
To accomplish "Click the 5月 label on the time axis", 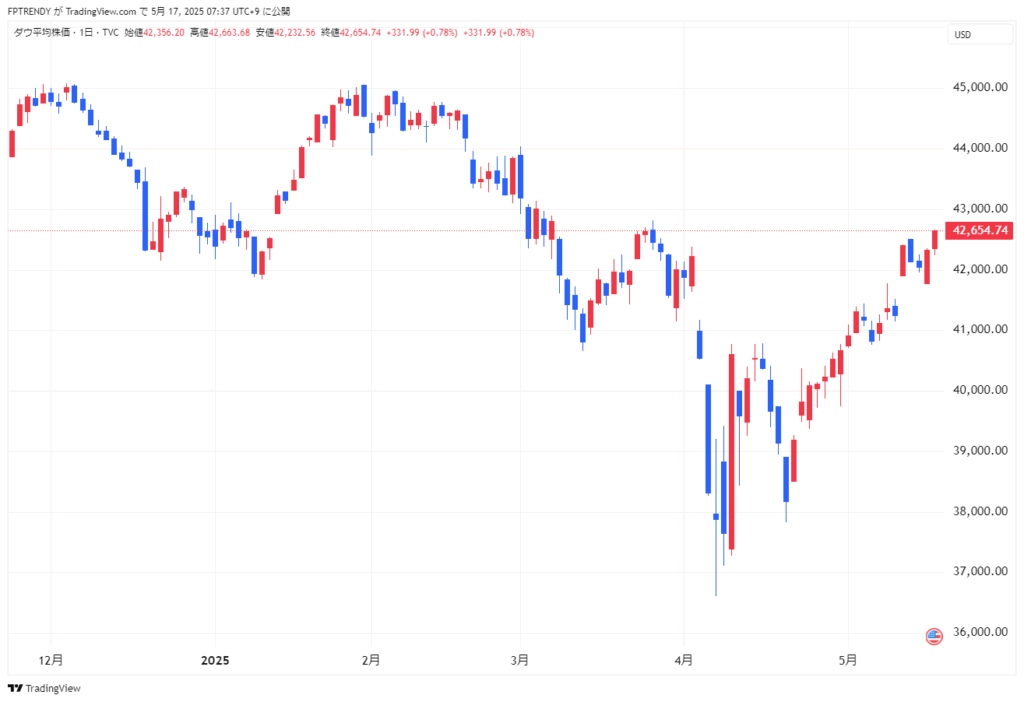I will pyautogui.click(x=848, y=660).
